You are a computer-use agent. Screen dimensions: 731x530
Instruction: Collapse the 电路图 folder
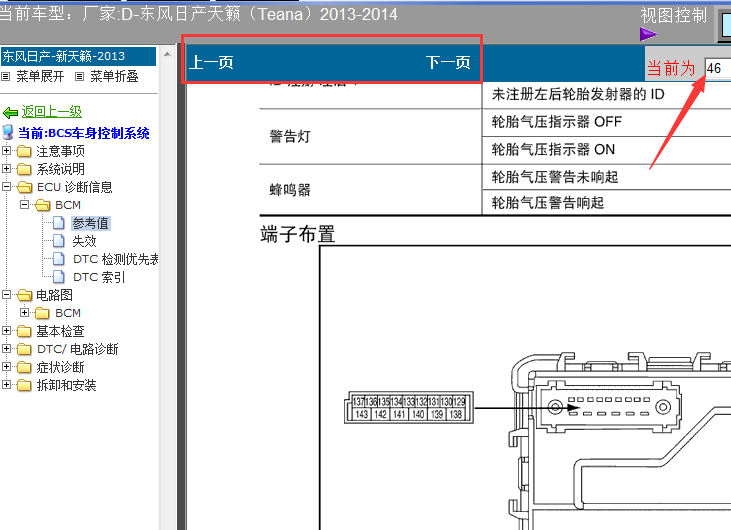tap(7, 295)
